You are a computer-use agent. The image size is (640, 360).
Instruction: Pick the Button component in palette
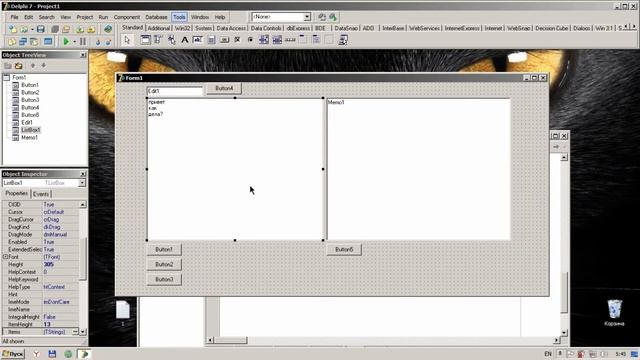224,40
